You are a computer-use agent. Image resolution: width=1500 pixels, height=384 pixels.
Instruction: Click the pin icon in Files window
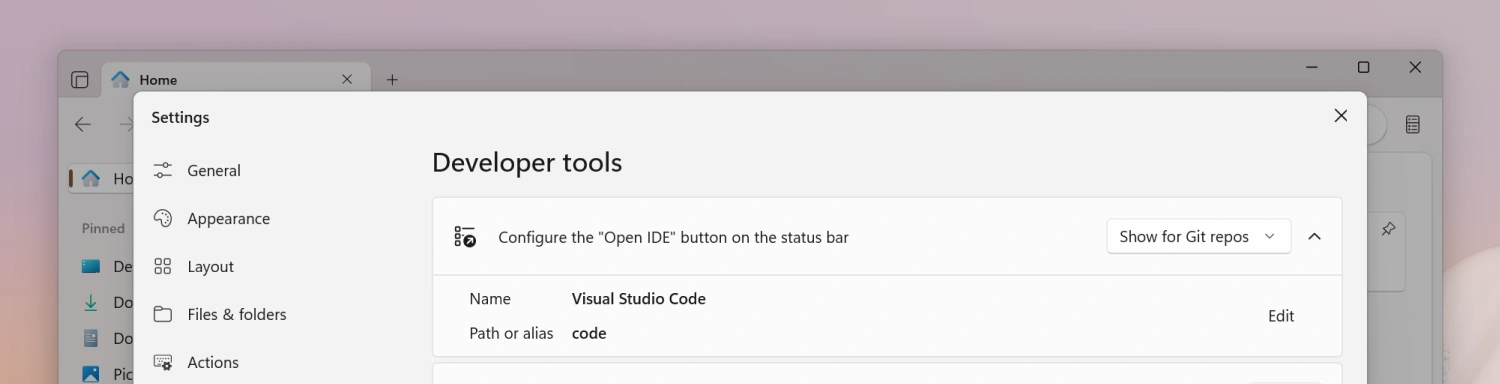pos(1388,229)
